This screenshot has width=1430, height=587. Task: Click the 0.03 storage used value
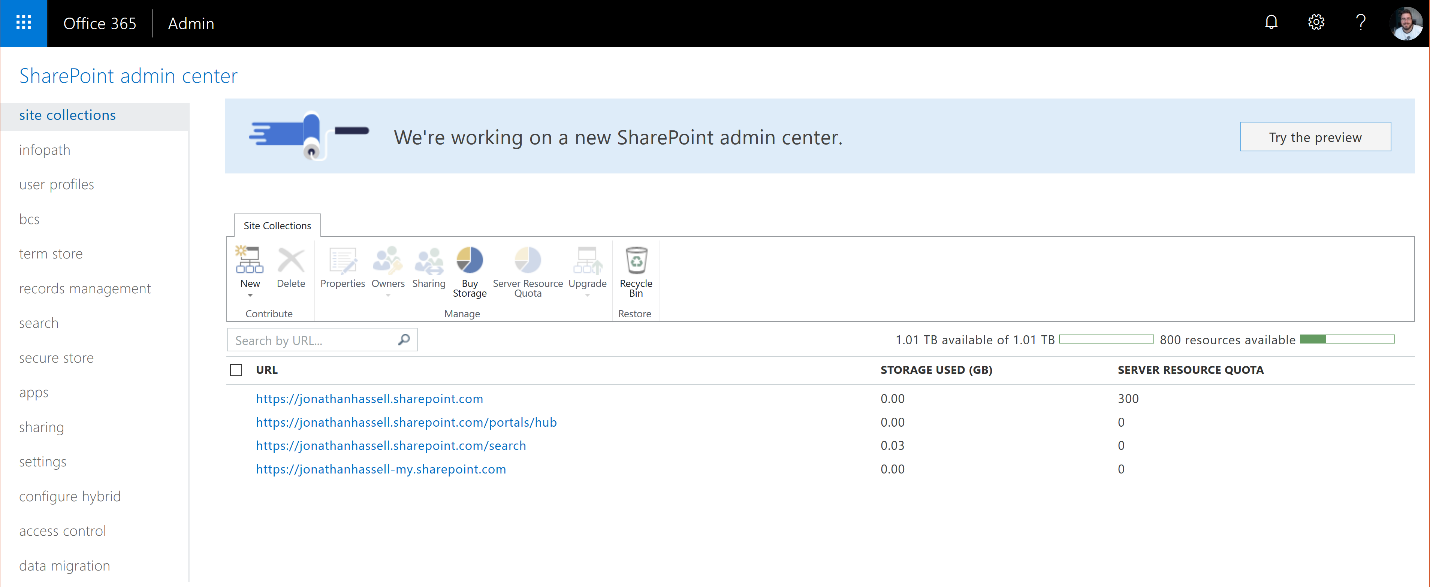(892, 446)
